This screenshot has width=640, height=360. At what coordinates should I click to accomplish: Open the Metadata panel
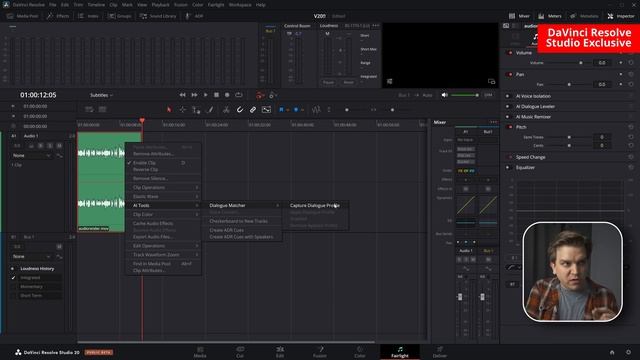[584, 16]
